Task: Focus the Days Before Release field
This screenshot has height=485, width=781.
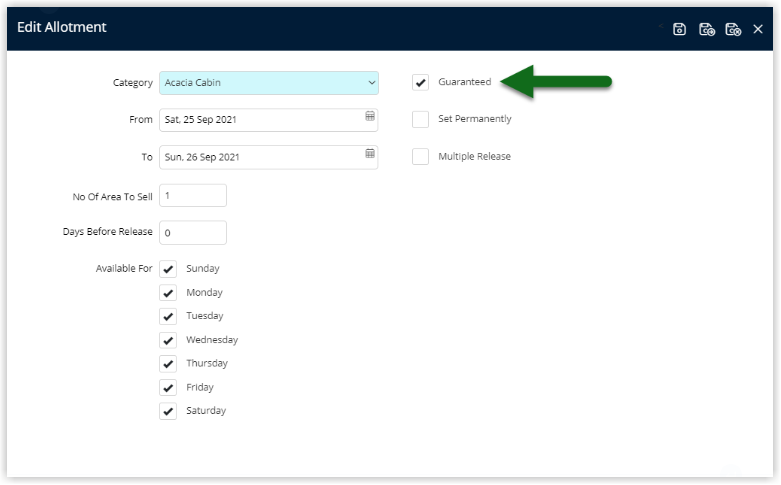Action: 193,233
